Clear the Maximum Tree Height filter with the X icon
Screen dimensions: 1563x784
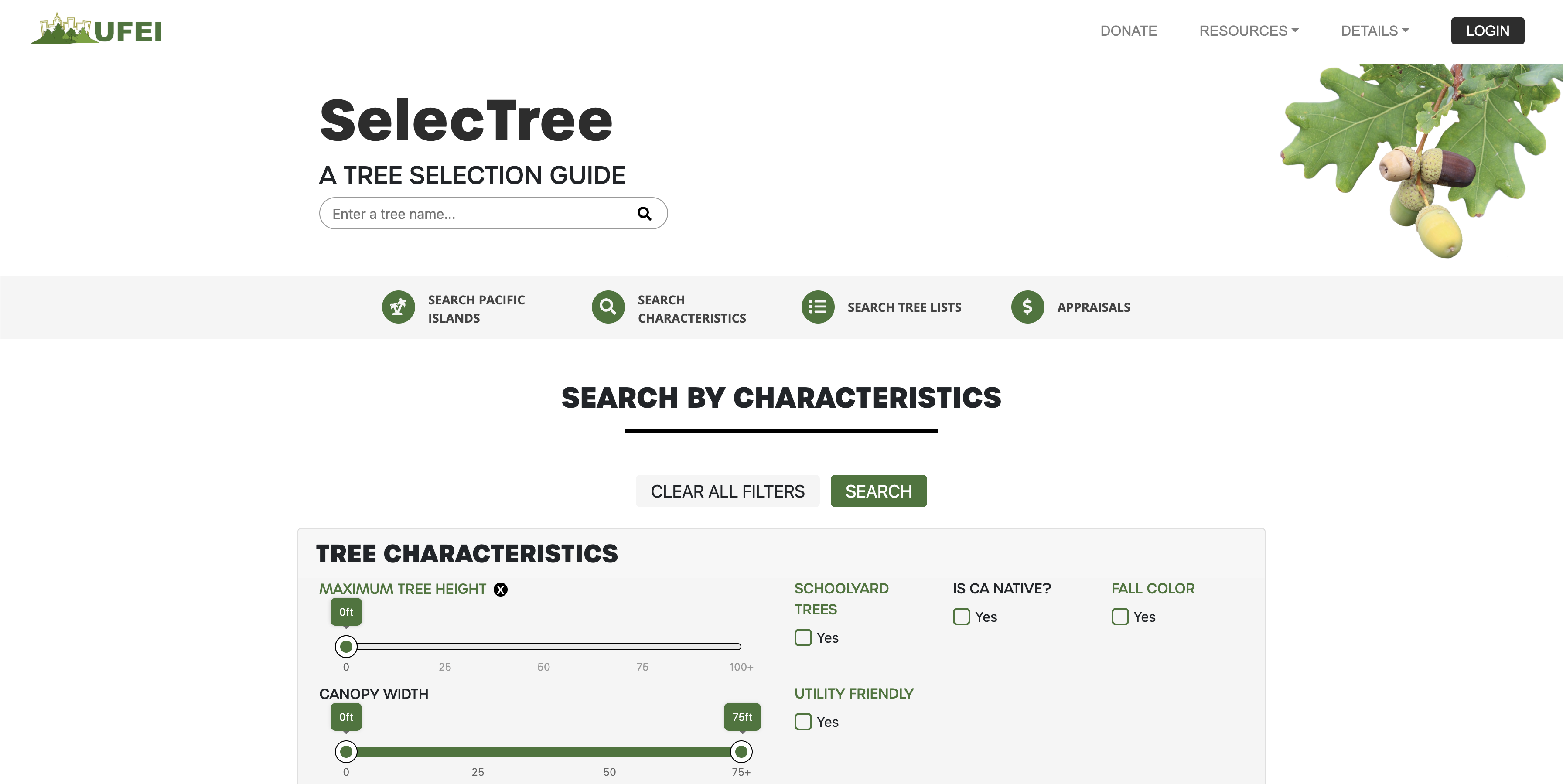(501, 589)
